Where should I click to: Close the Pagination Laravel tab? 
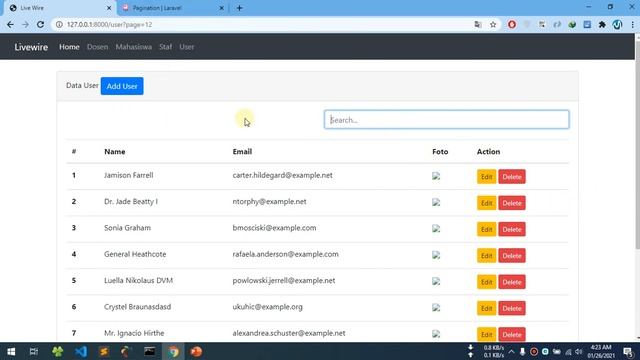pos(222,8)
